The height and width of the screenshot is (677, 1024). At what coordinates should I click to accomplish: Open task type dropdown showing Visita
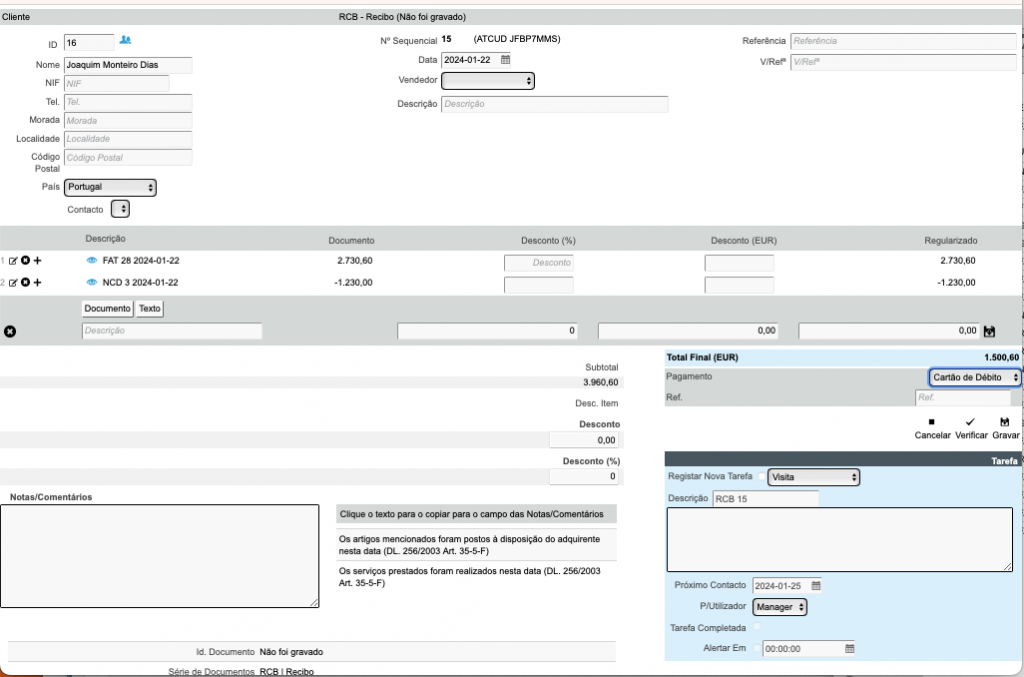pos(814,477)
